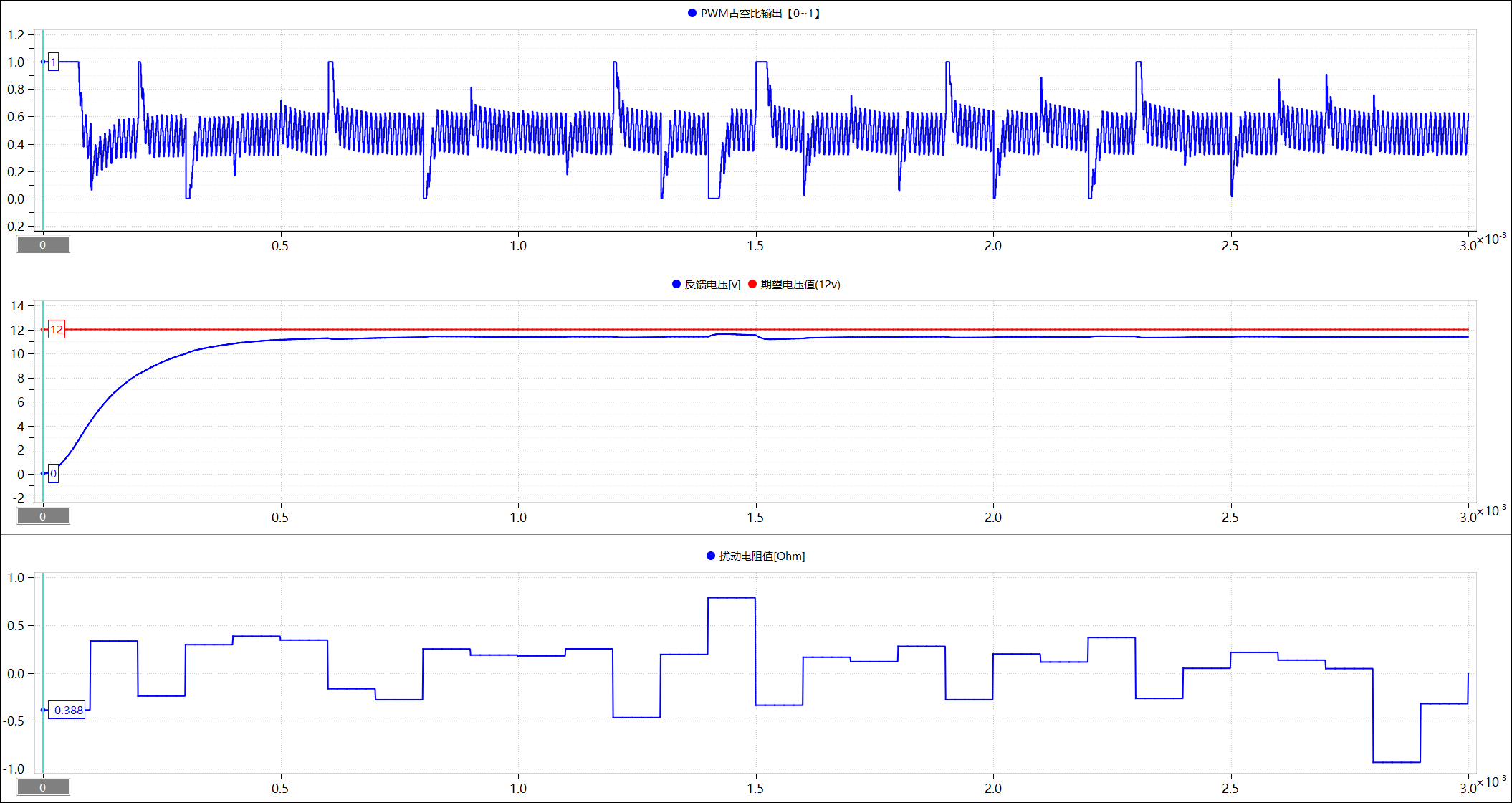
Task: Click the 1.5 x-axis tick label of PWM chart
Action: [755, 246]
